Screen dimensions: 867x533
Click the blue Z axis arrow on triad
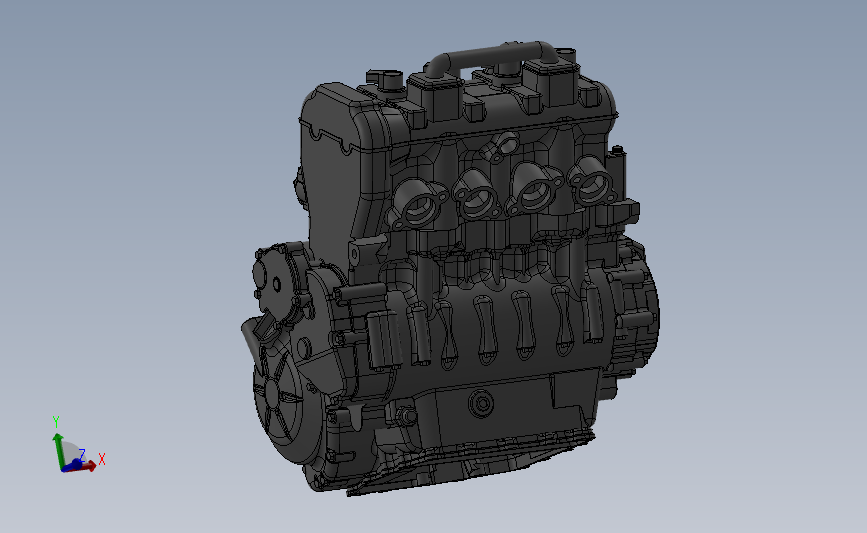pos(73,464)
